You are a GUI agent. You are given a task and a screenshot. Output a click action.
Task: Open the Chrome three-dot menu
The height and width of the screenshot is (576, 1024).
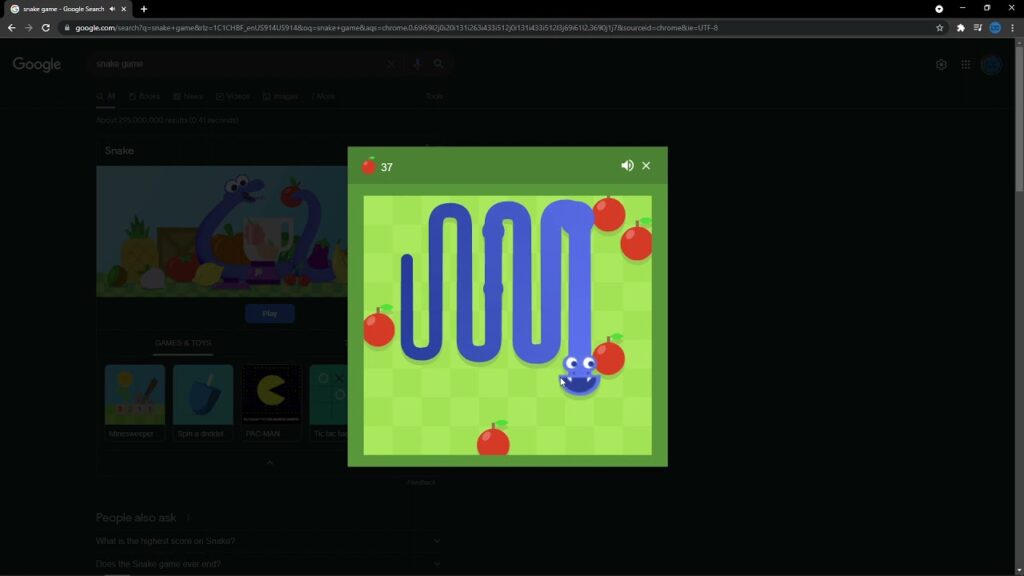[1012, 27]
